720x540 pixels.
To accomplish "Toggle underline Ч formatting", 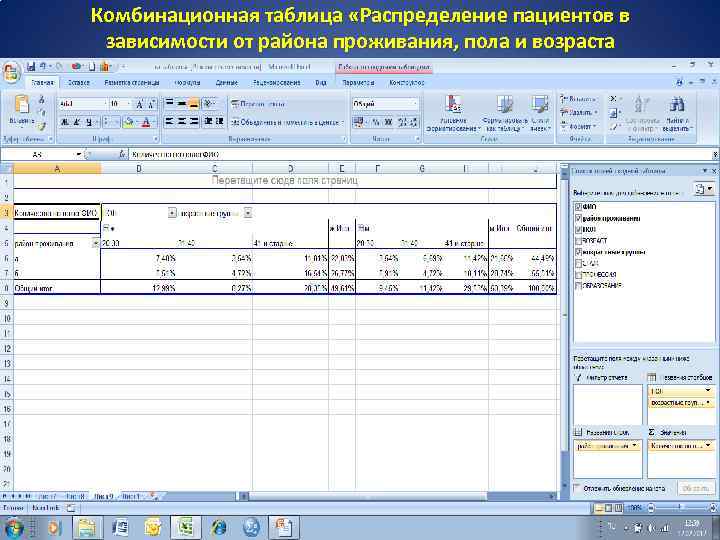I will pos(89,122).
